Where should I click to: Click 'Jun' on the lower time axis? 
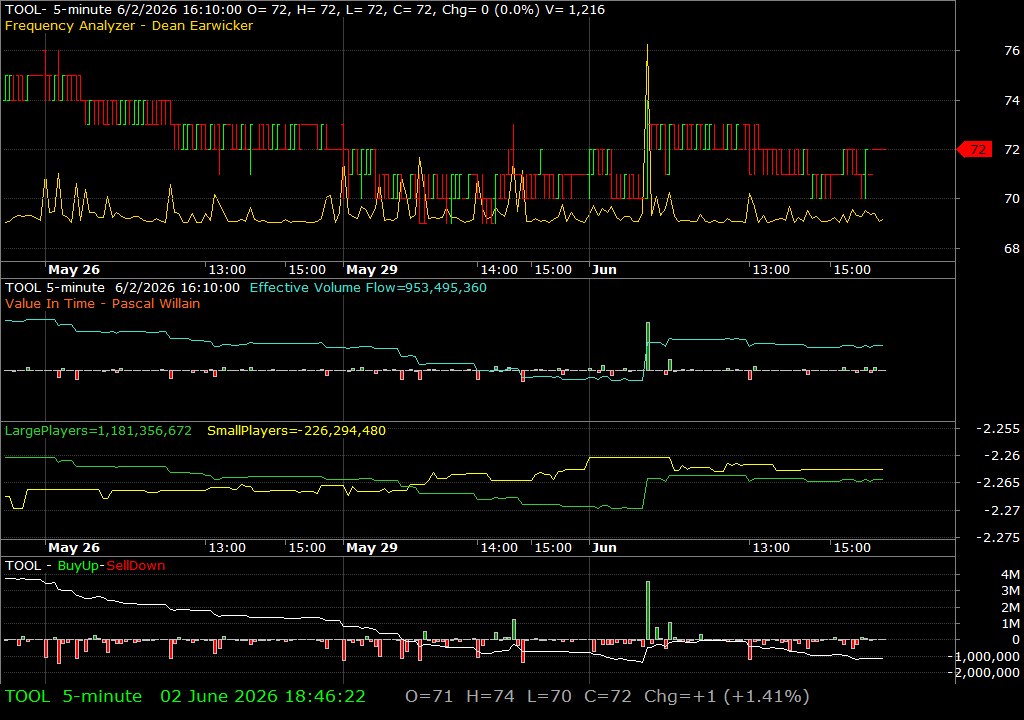[x=604, y=548]
